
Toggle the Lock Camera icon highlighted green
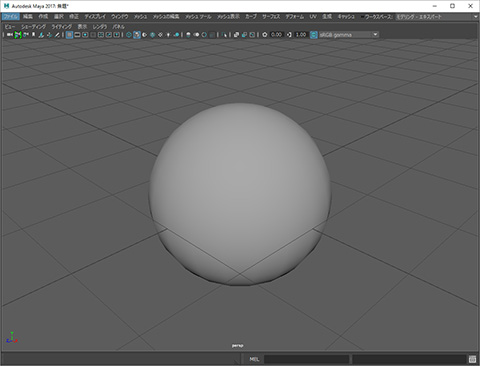18,35
